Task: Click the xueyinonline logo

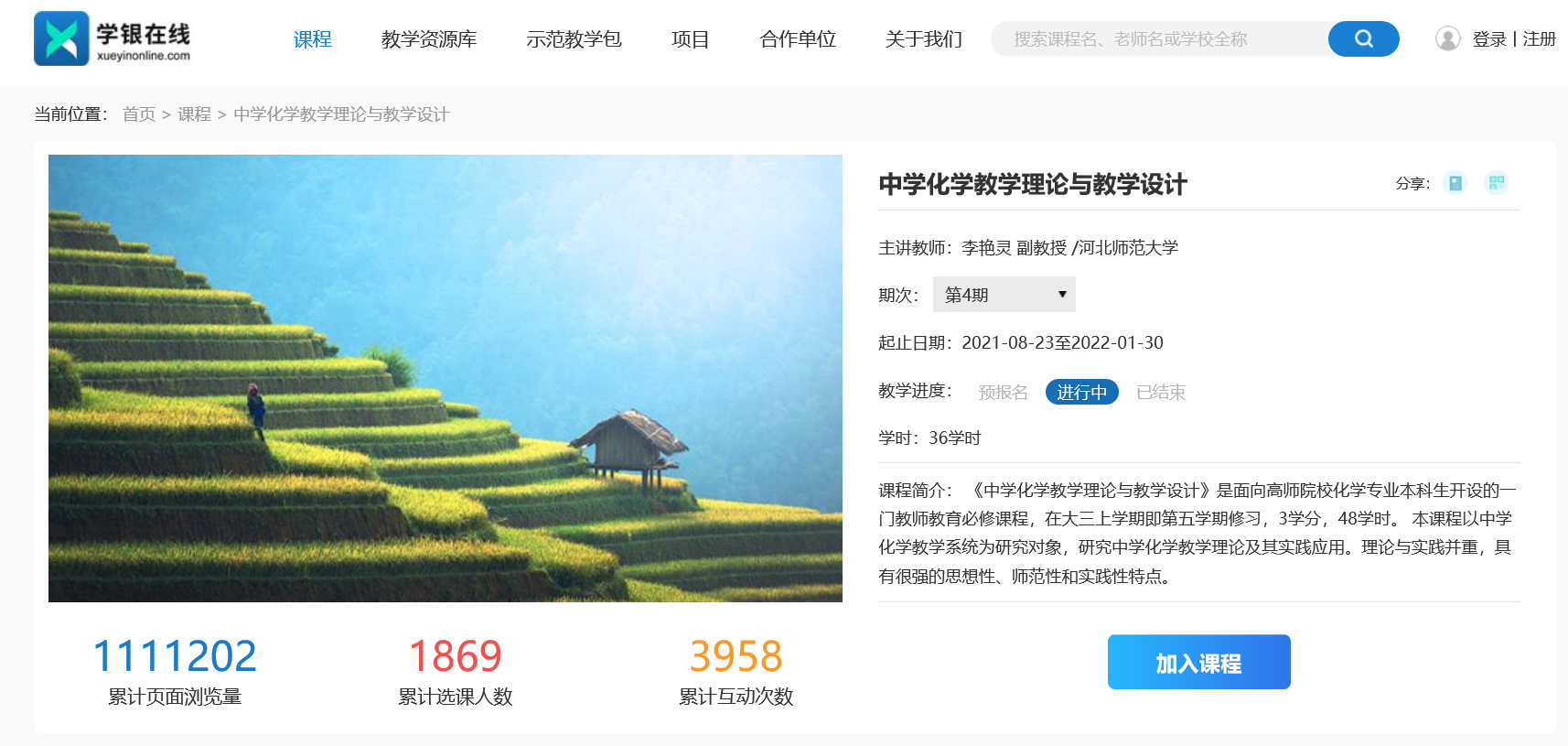Action: [112, 38]
